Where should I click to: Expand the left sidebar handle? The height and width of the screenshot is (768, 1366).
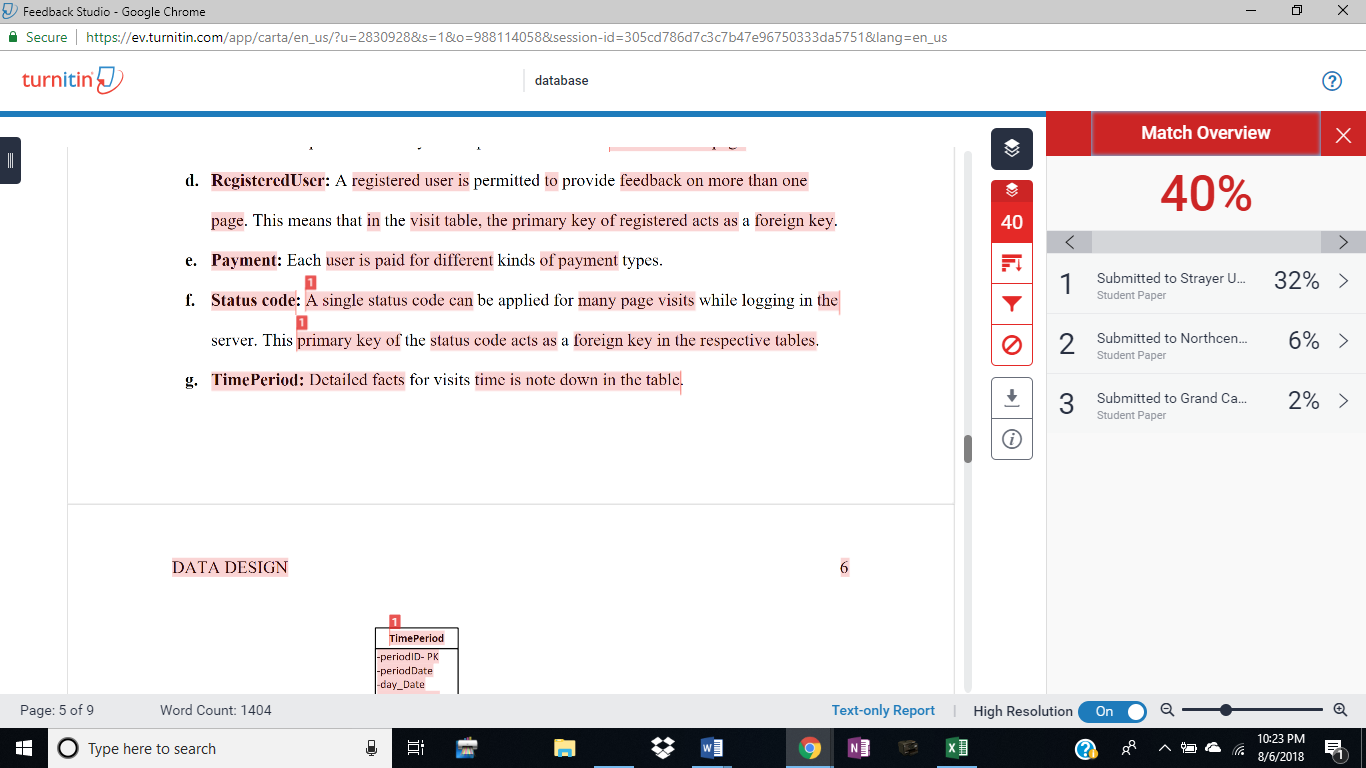(10, 160)
